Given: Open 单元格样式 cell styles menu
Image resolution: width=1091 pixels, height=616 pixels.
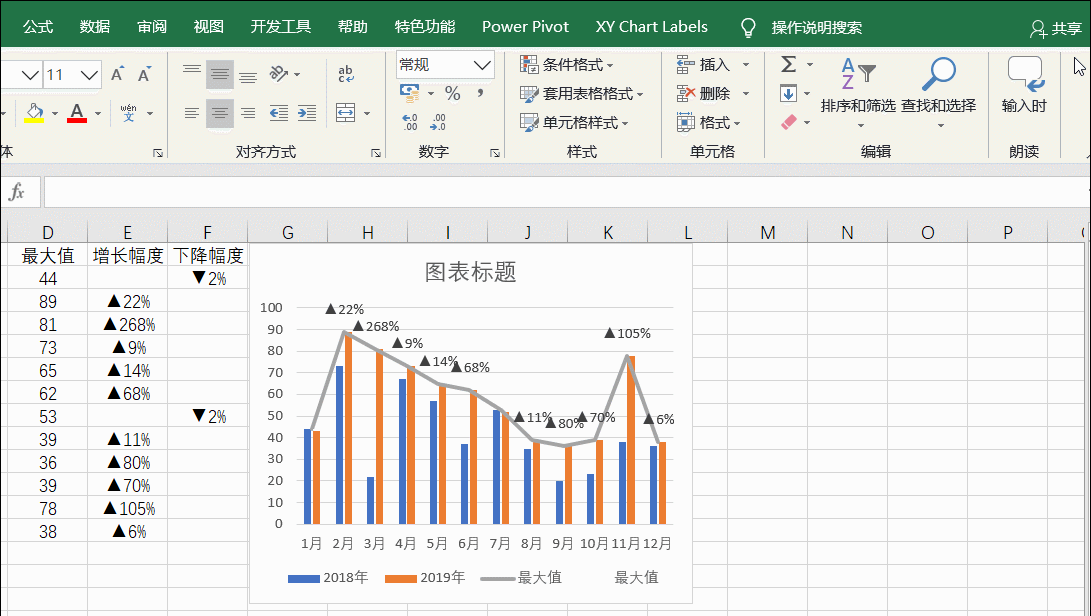Looking at the screenshot, I should pyautogui.click(x=574, y=123).
